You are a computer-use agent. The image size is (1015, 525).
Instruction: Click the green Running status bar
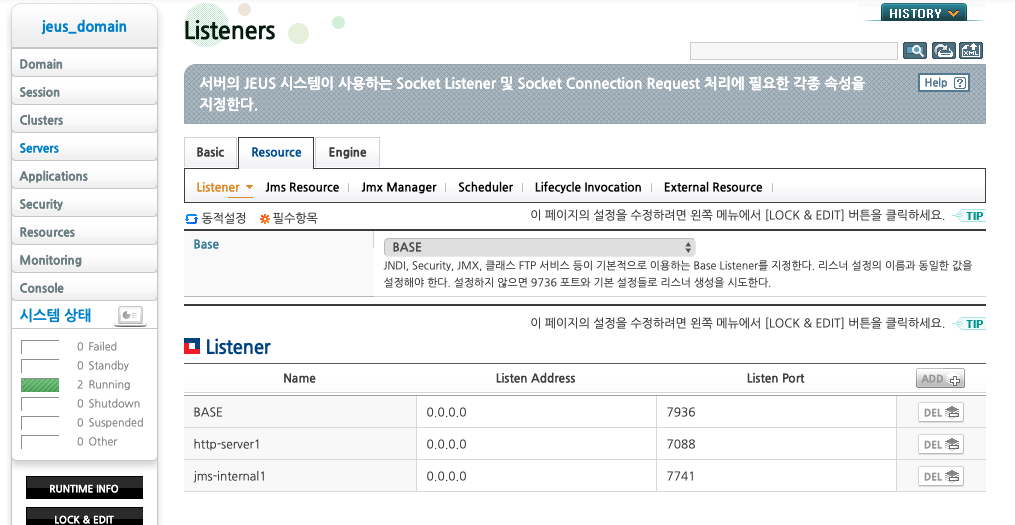(40, 385)
